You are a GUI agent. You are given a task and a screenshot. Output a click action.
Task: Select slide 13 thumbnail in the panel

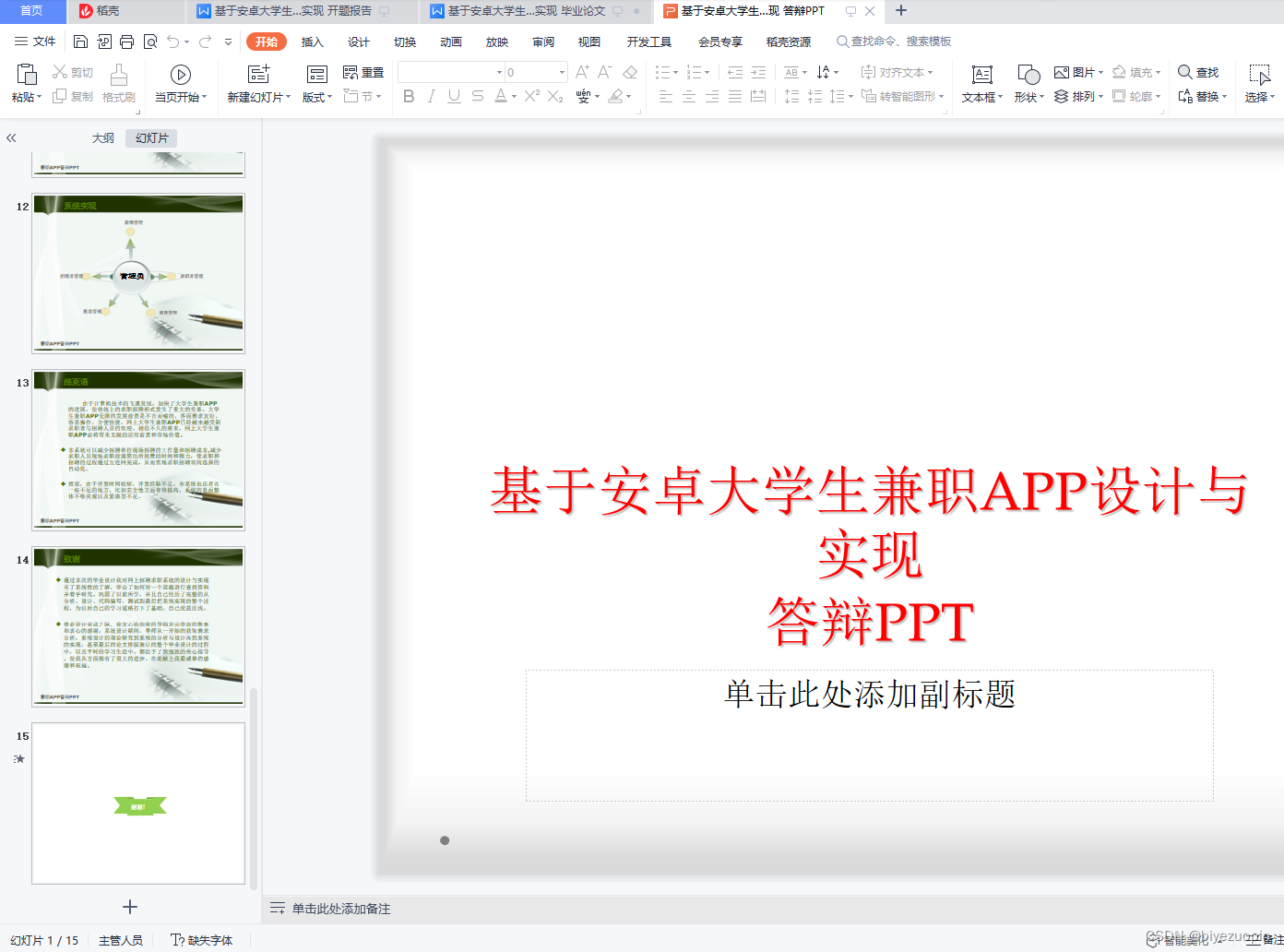tap(137, 449)
